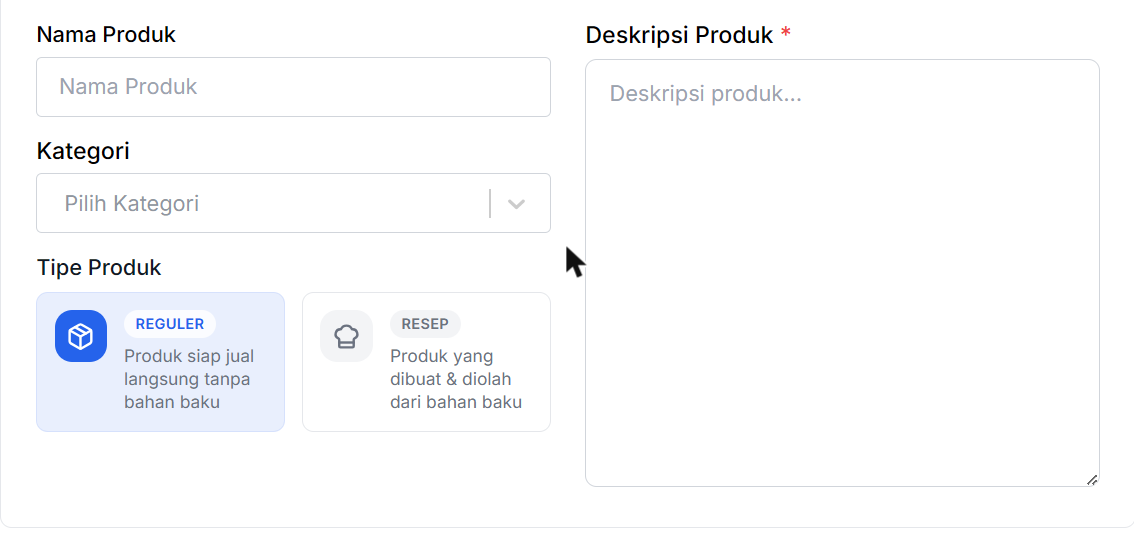Focus the Nama Produk input field
1134x536 pixels.
click(294, 87)
